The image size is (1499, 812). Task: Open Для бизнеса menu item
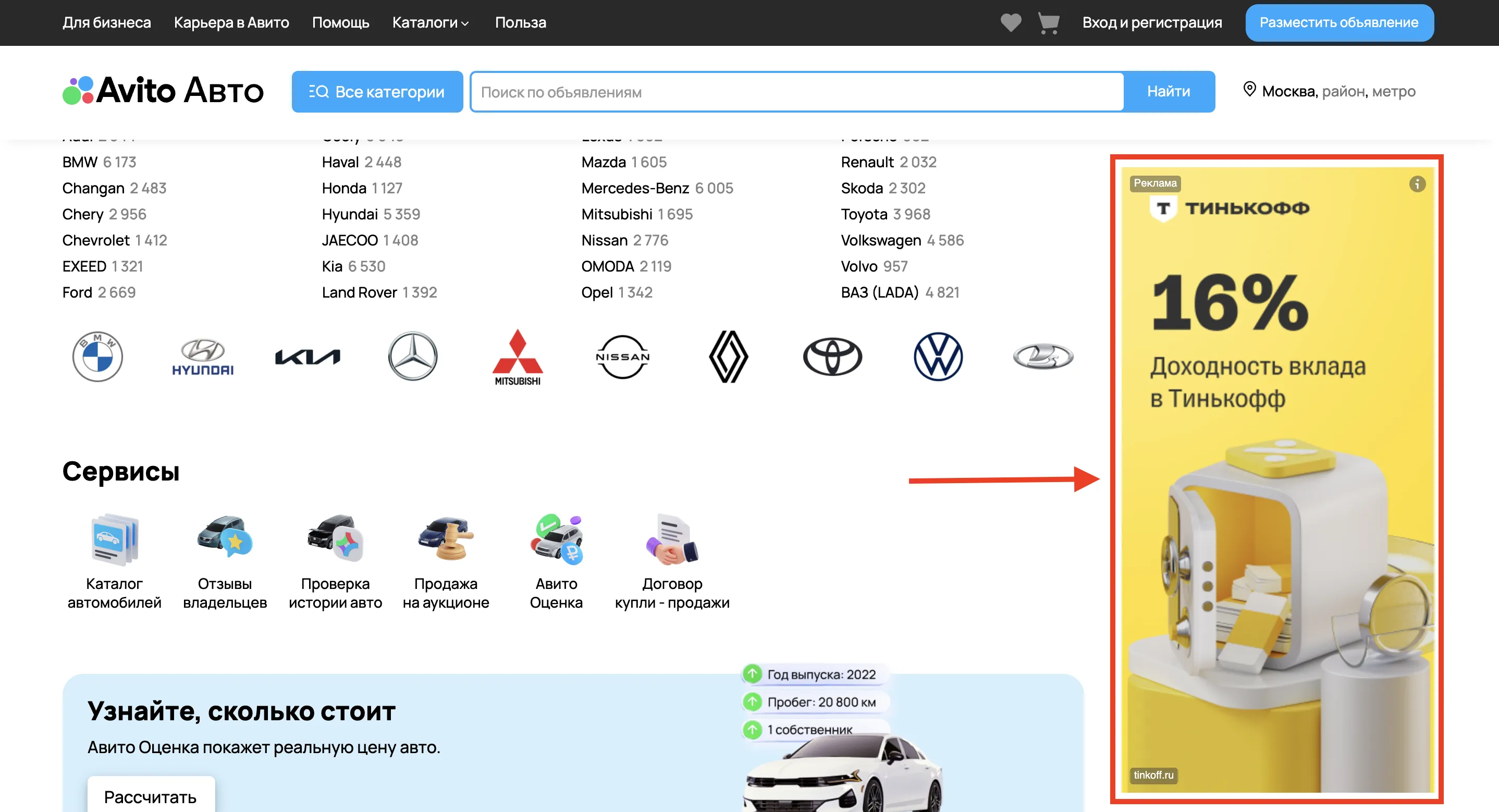[x=106, y=23]
